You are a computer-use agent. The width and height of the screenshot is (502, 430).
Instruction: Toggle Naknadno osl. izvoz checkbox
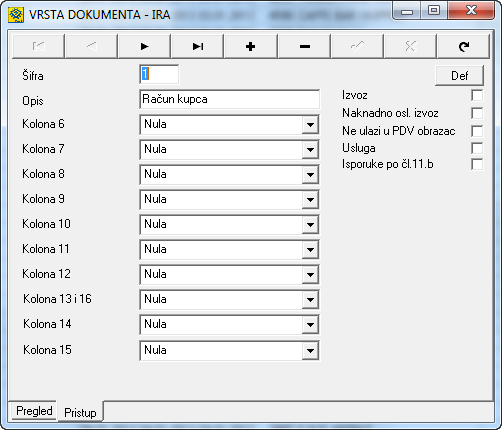pyautogui.click(x=477, y=113)
